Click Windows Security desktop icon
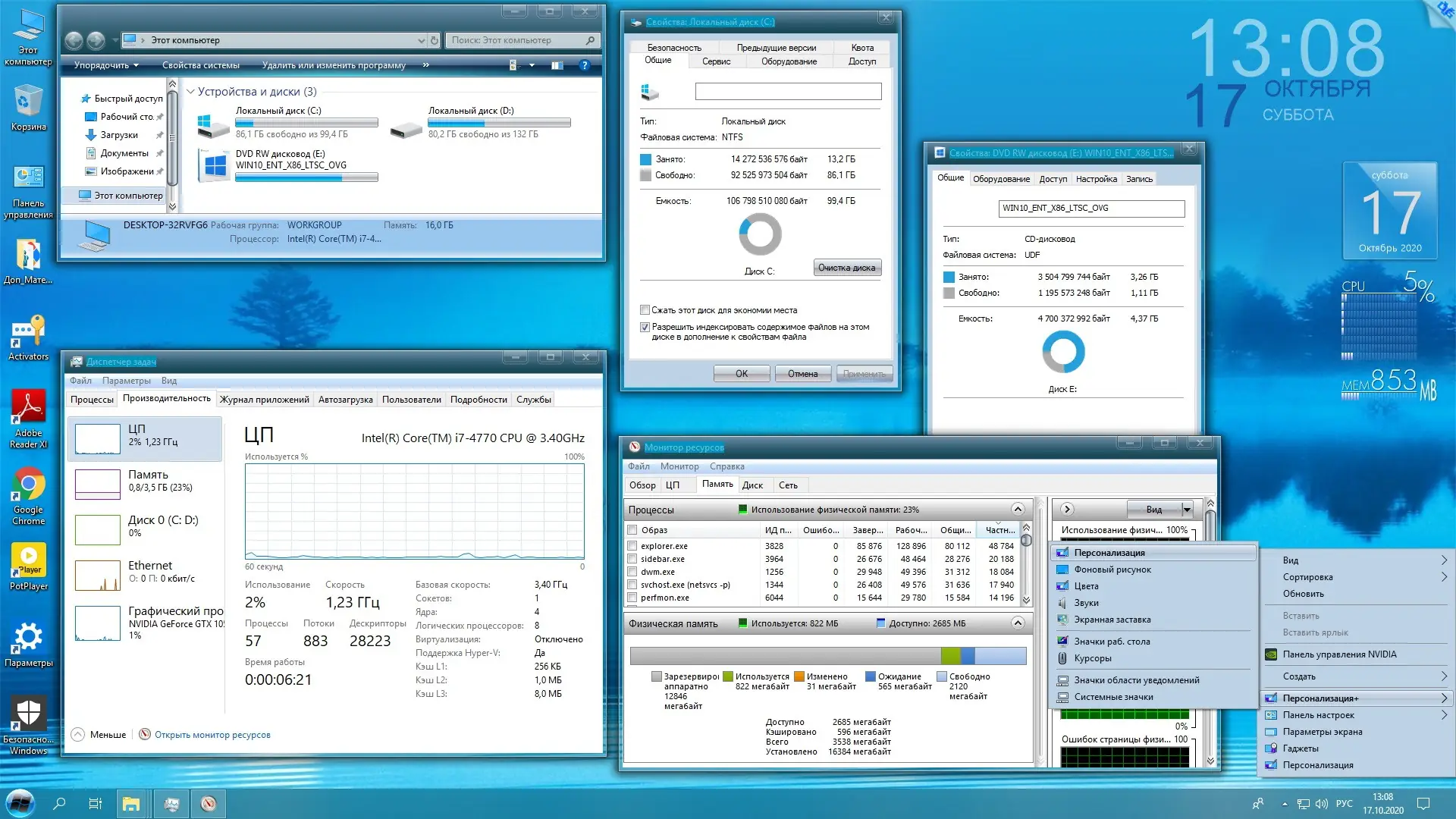Viewport: 1456px width, 819px height. (x=29, y=714)
